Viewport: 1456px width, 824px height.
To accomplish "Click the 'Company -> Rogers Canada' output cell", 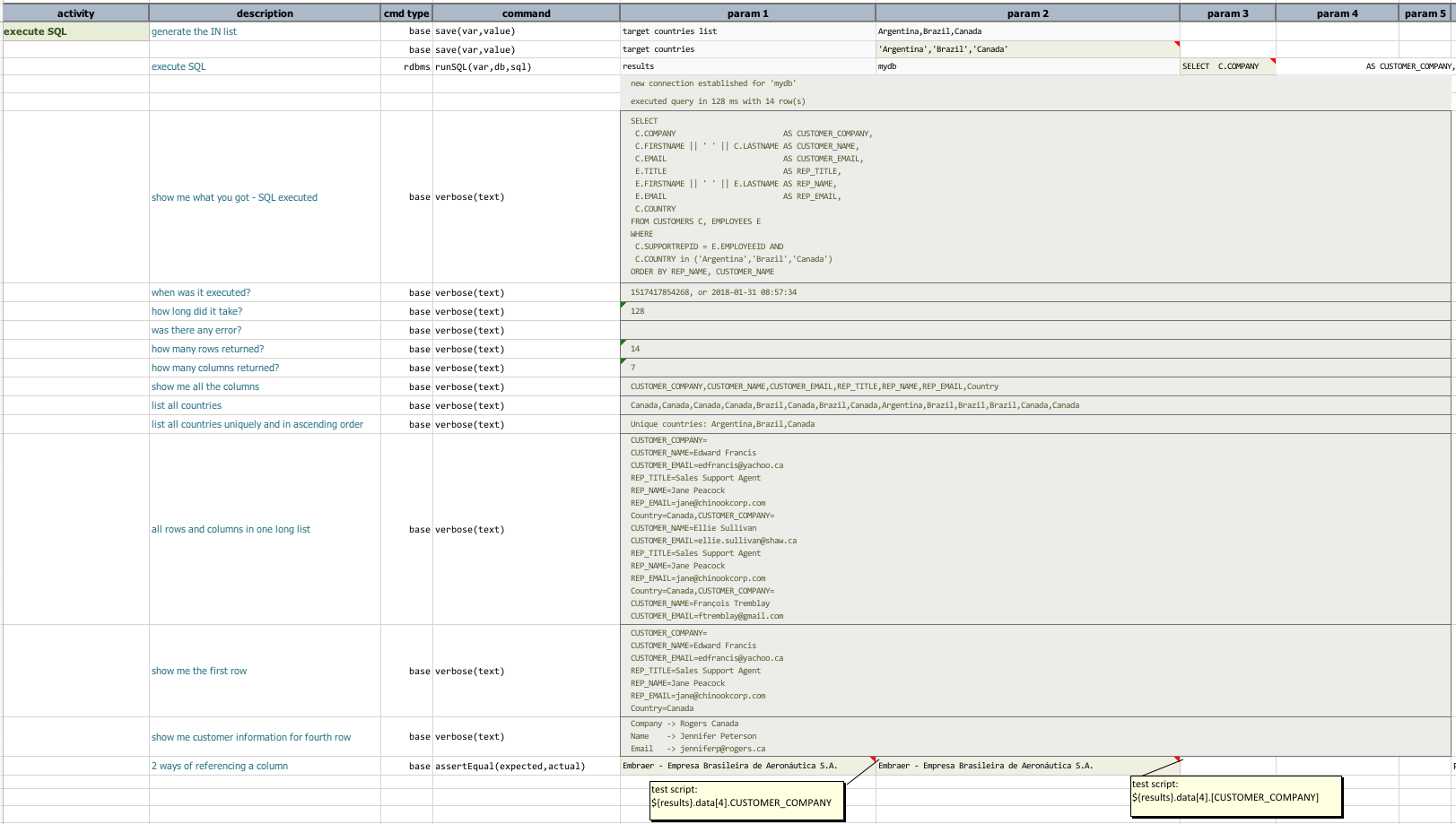I will [x=1035, y=737].
